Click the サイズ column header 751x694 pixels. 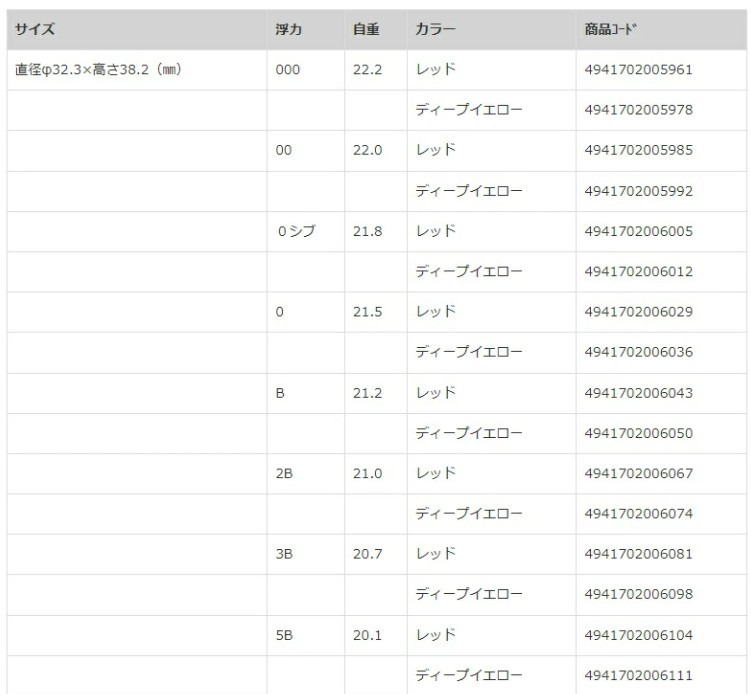point(35,30)
